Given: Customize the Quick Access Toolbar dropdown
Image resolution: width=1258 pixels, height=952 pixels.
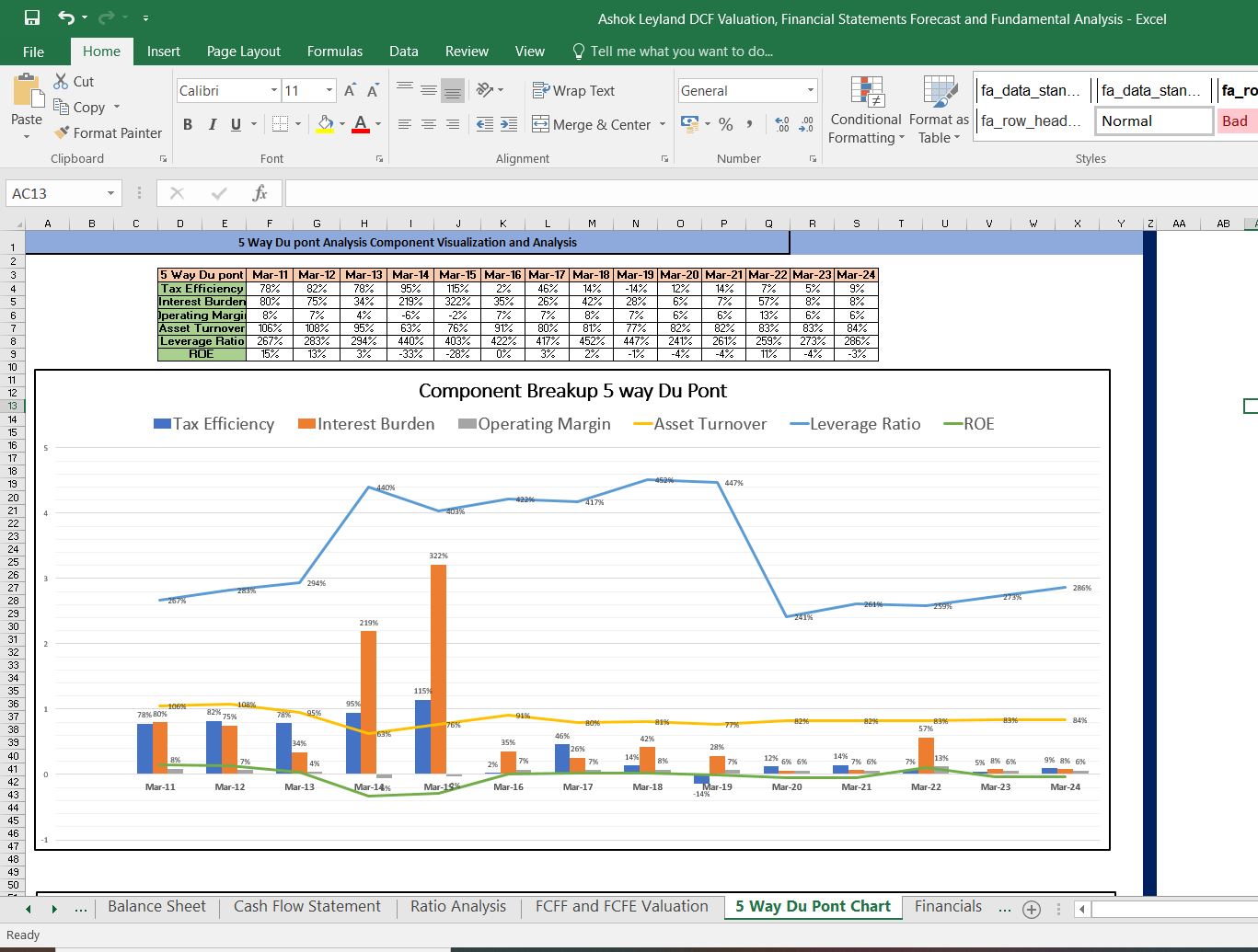Looking at the screenshot, I should (x=146, y=17).
